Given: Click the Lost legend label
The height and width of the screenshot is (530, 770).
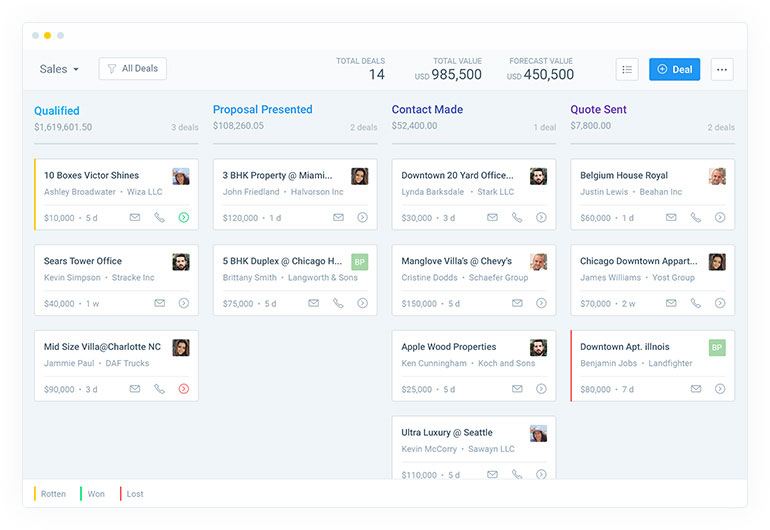Looking at the screenshot, I should pyautogui.click(x=135, y=494).
